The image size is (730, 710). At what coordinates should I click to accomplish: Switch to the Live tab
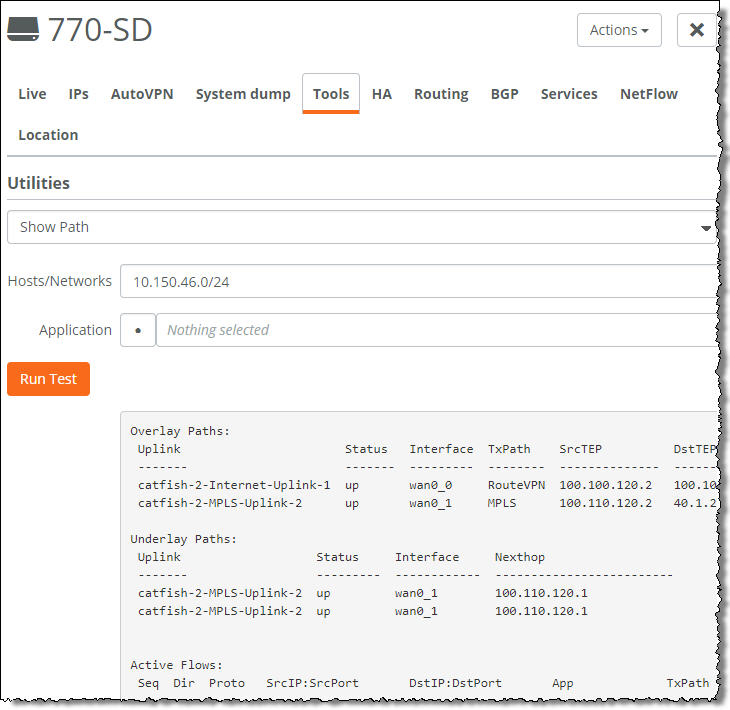[x=32, y=94]
